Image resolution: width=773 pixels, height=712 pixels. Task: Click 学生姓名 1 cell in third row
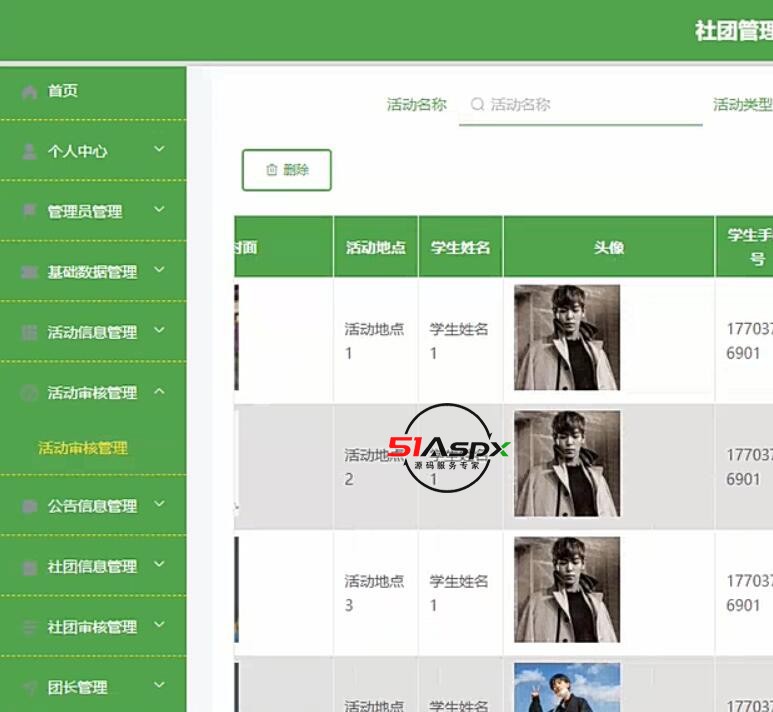[460, 593]
